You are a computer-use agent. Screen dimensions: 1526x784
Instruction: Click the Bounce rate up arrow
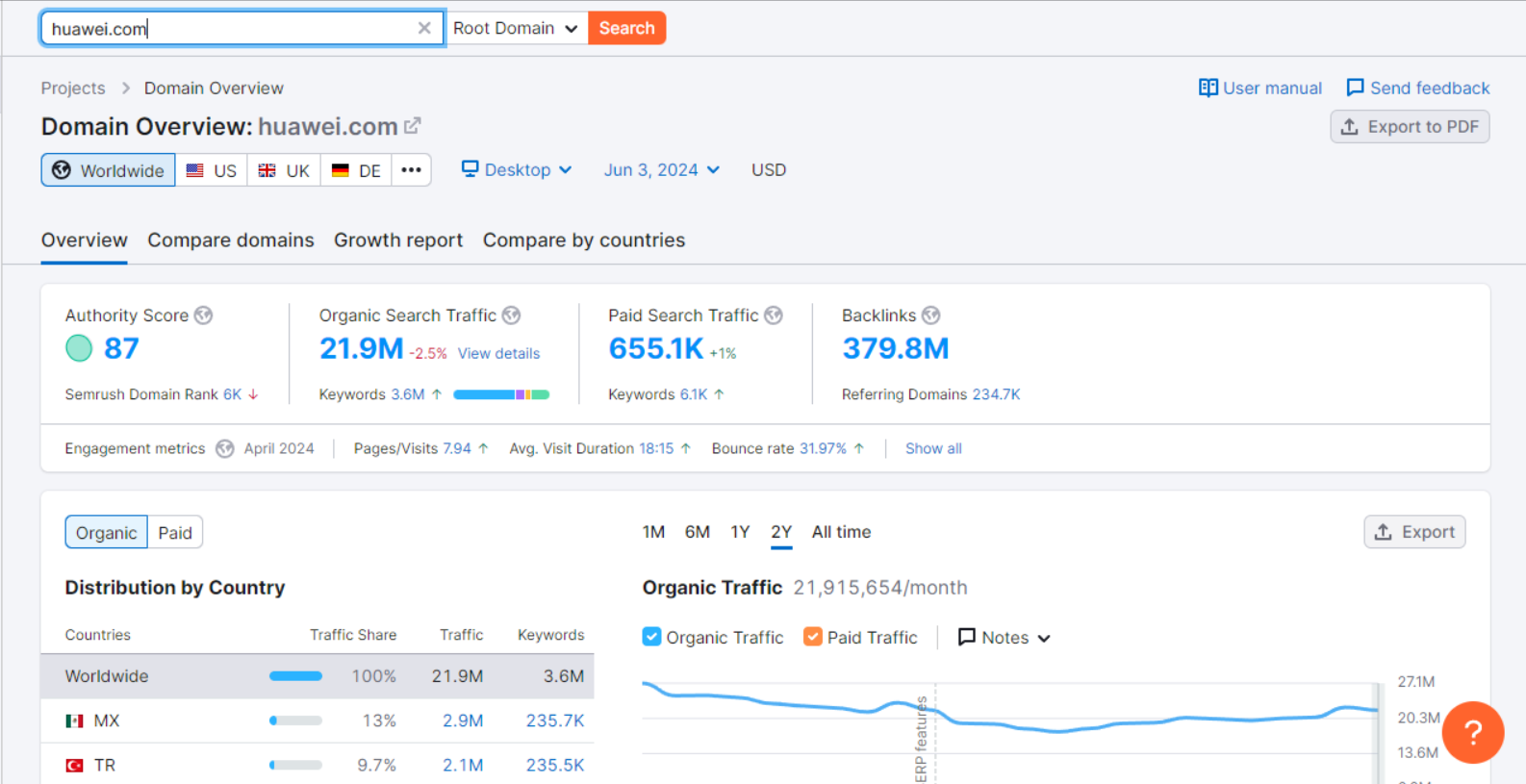point(858,448)
